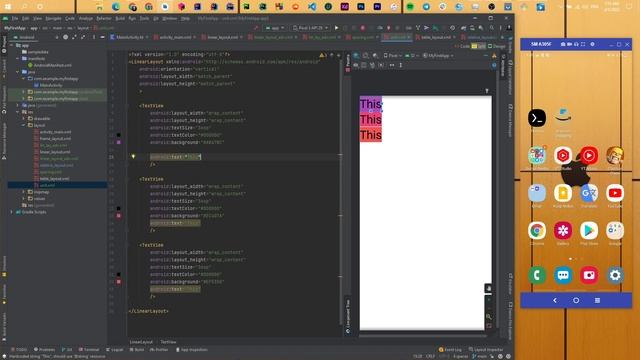Tap the phone Recents navigation button
The image size is (640, 360).
click(597, 300)
